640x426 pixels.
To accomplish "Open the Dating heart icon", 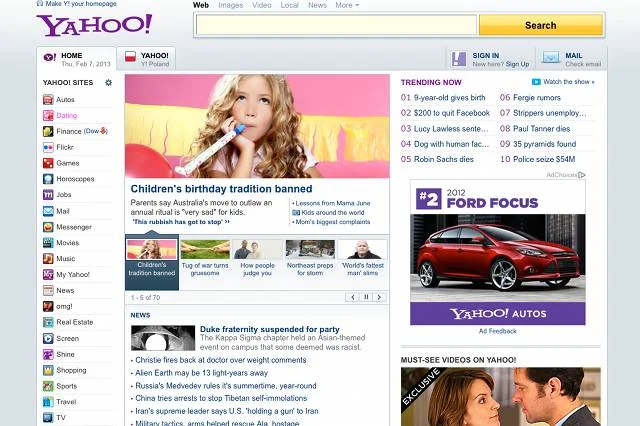I will (x=48, y=115).
